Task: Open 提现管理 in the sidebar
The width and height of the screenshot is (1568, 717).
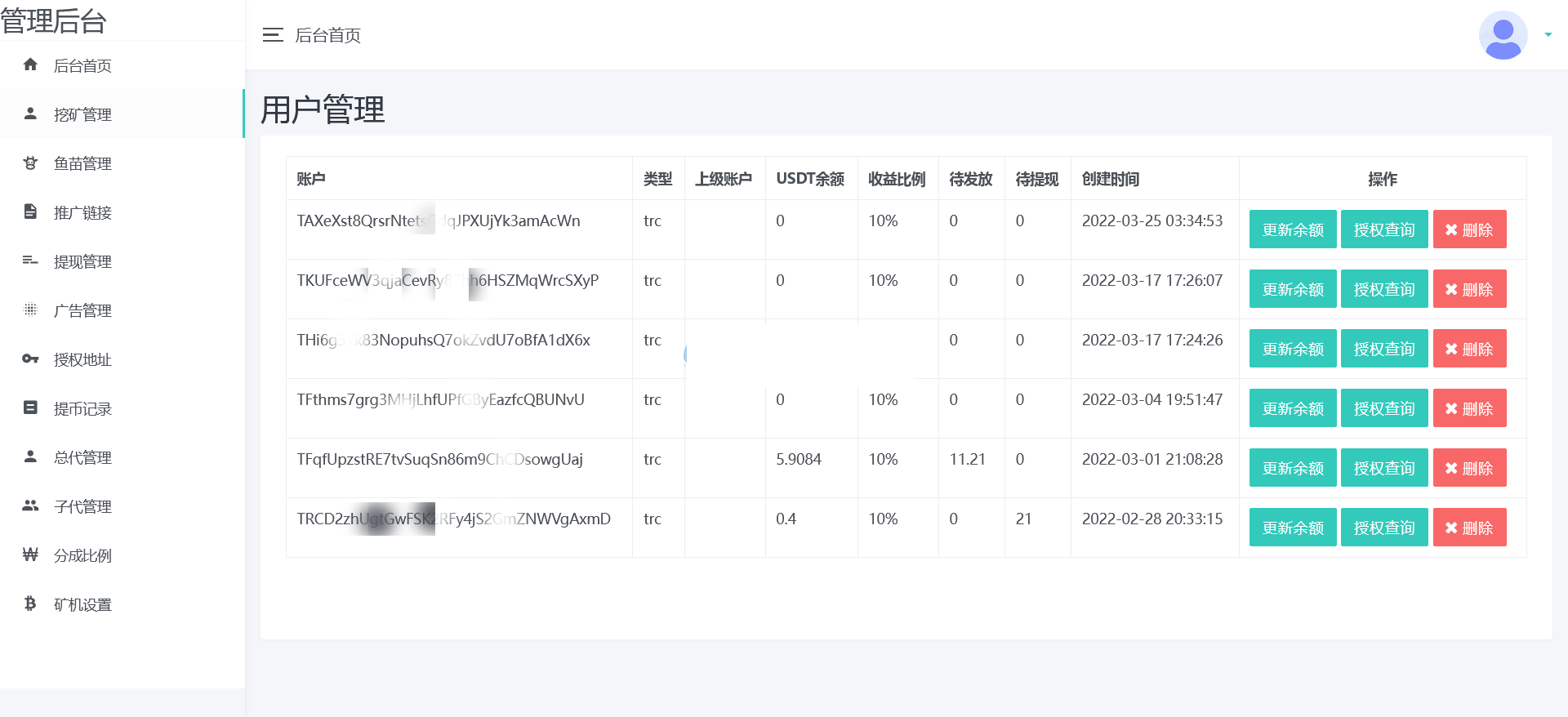Action: (82, 261)
